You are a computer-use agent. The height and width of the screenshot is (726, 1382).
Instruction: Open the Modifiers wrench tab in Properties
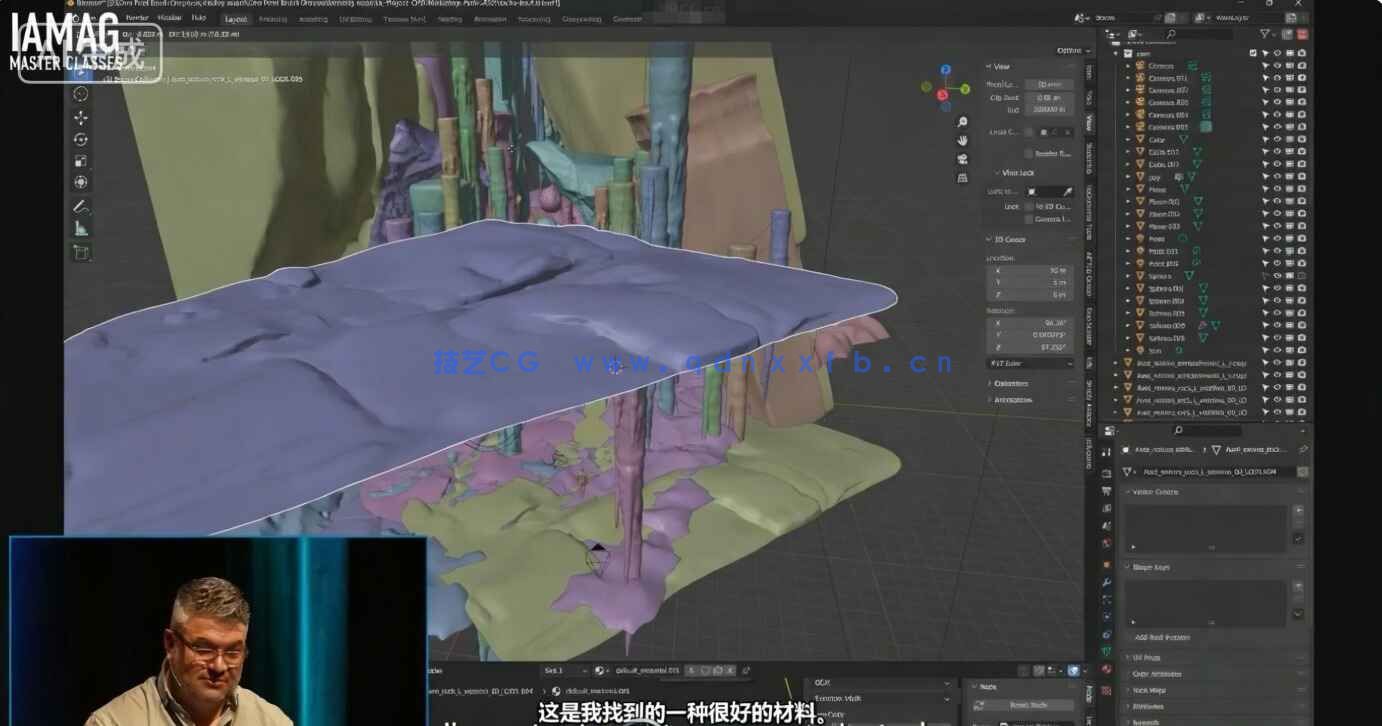(x=1107, y=582)
